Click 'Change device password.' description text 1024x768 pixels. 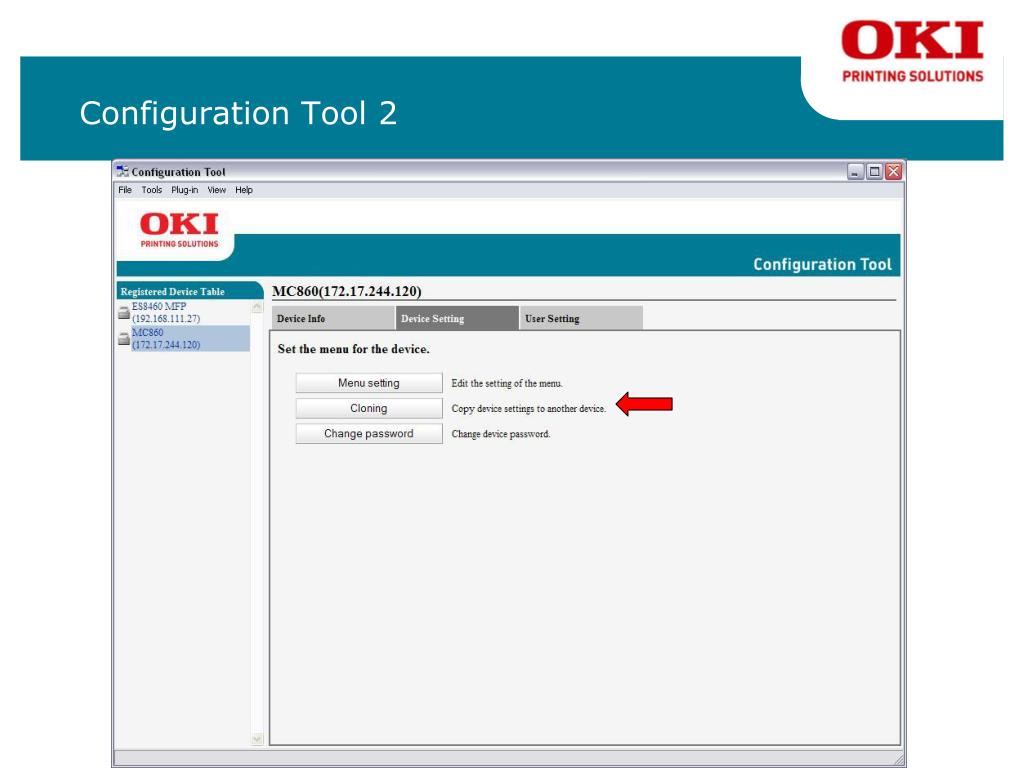tap(501, 434)
